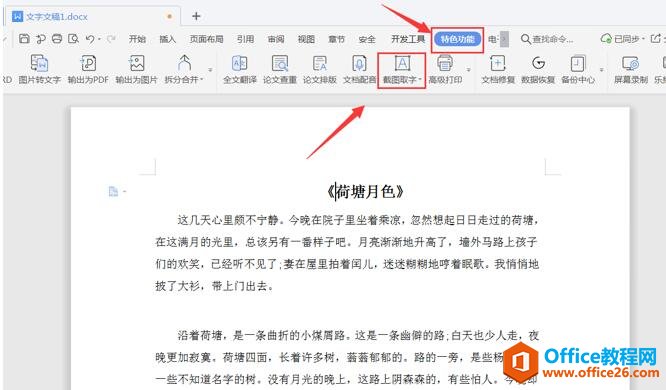
Task: Open a new document tab with plus
Action: pos(196,16)
